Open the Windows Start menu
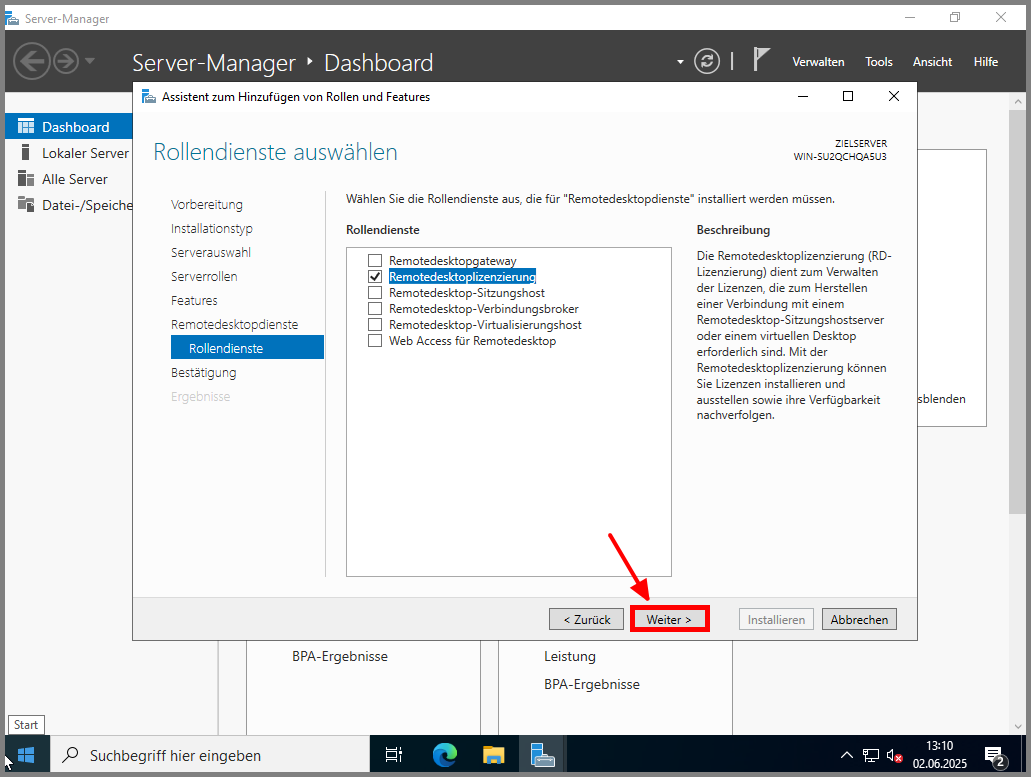1031x777 pixels. (x=25, y=755)
